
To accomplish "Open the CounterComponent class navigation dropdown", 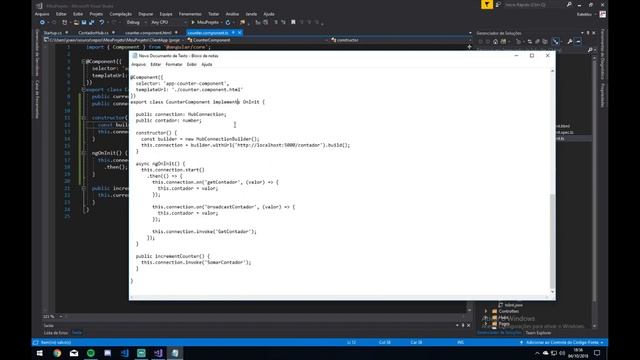I will [x=258, y=40].
